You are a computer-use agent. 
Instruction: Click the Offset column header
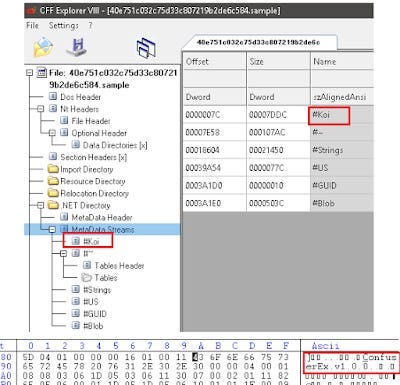click(x=215, y=61)
